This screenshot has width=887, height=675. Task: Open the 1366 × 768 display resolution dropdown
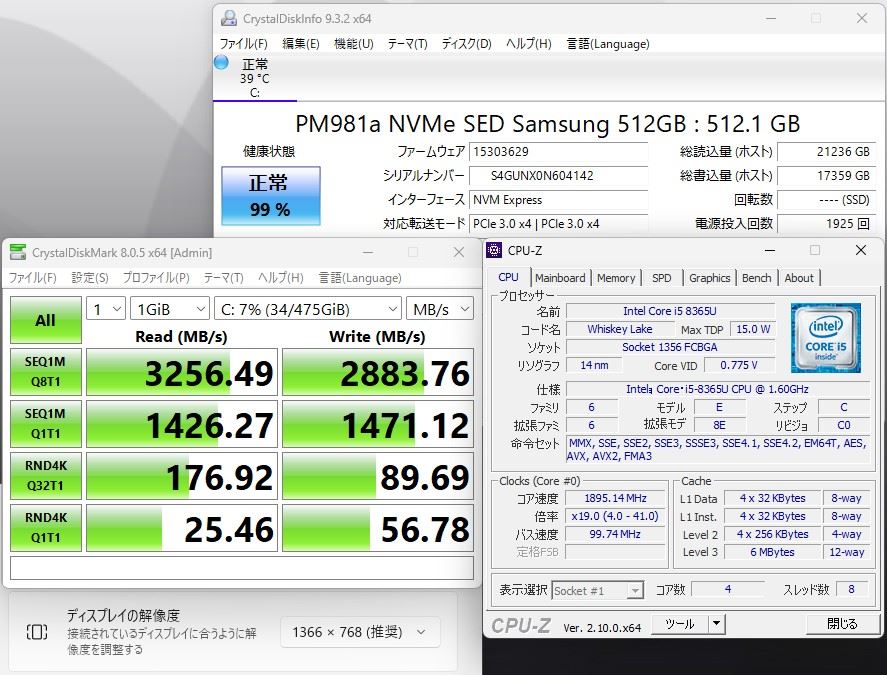point(360,632)
